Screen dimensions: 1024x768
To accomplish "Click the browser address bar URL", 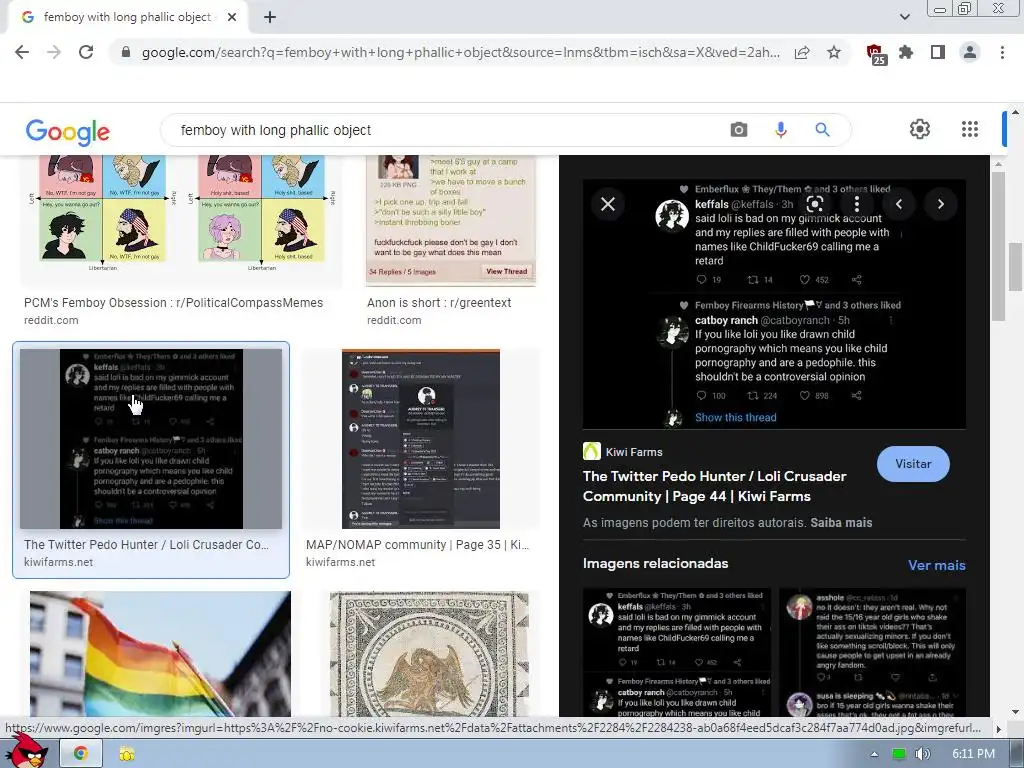I will click(x=460, y=52).
